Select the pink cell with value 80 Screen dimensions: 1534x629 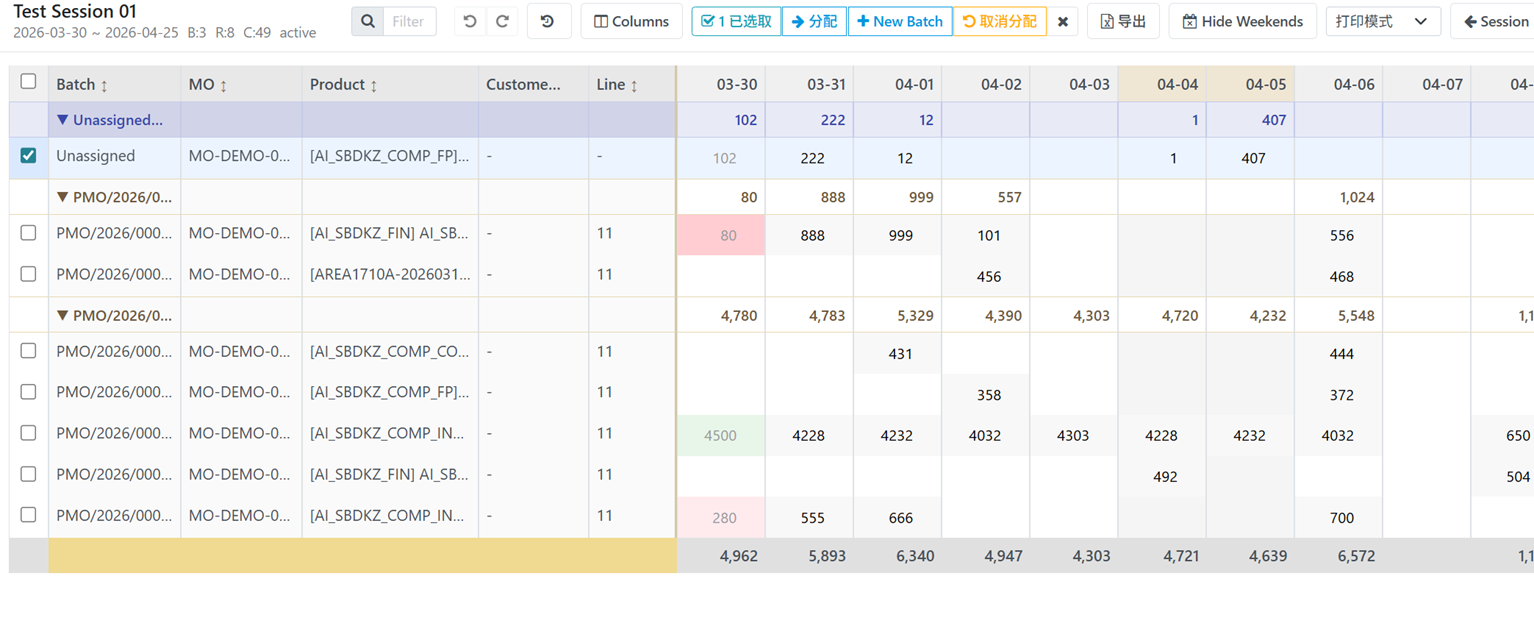[721, 235]
